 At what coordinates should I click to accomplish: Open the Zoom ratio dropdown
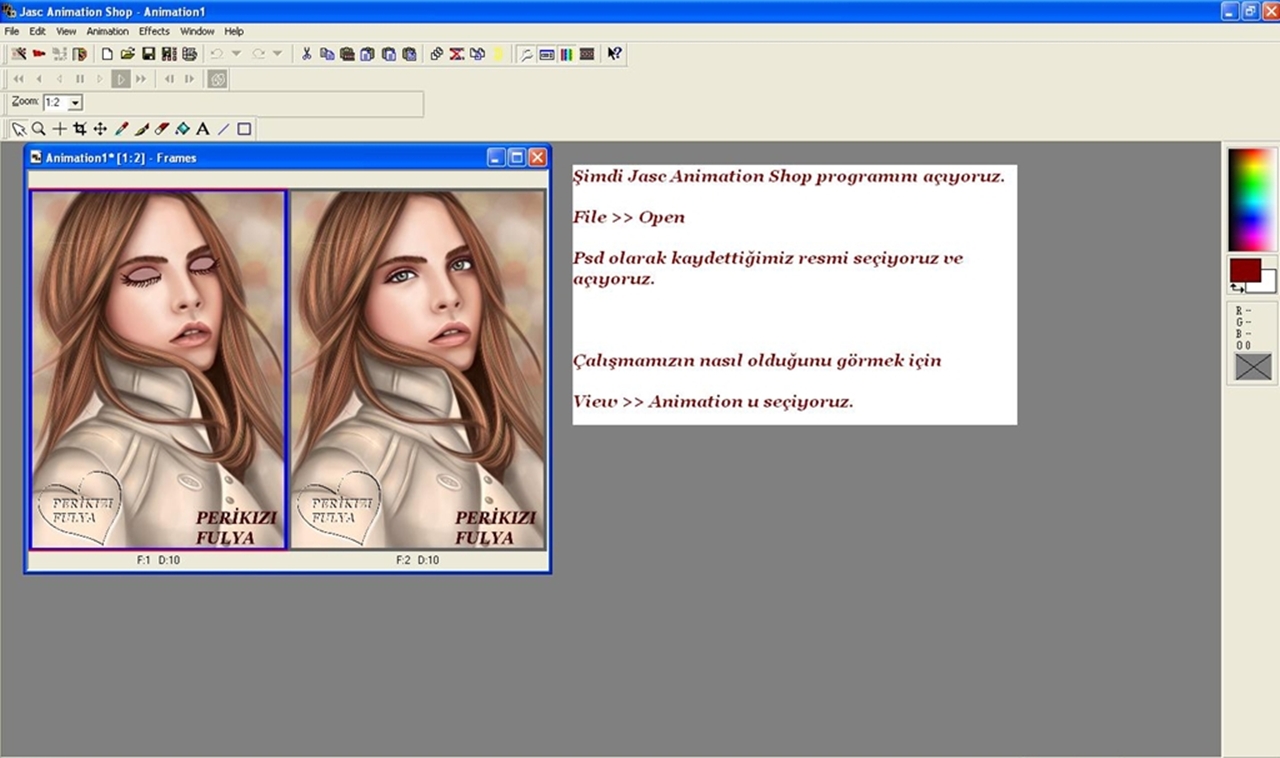click(x=76, y=103)
